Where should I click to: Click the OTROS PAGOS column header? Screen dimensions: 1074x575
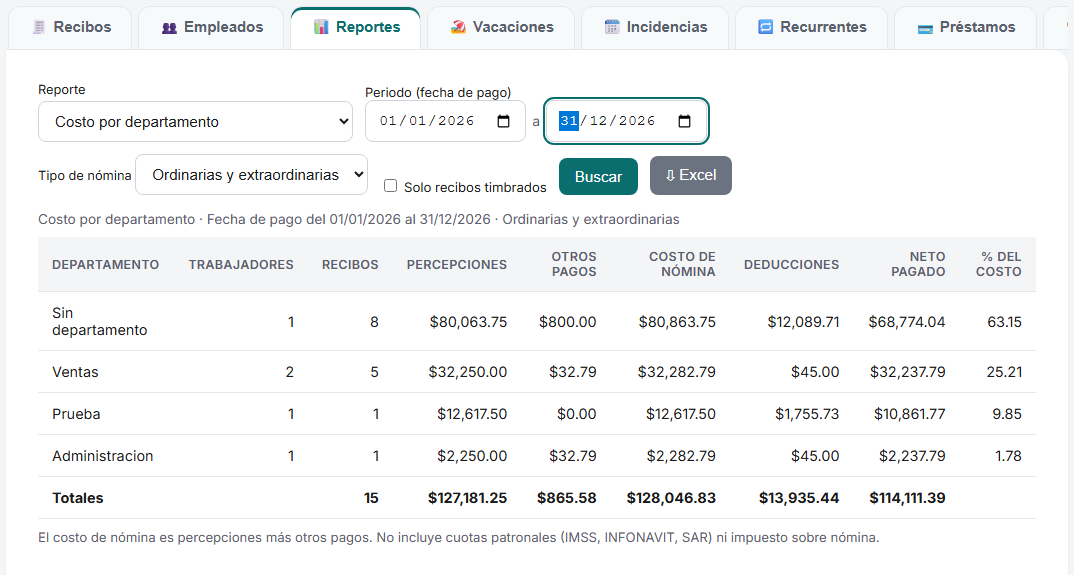tap(574, 264)
